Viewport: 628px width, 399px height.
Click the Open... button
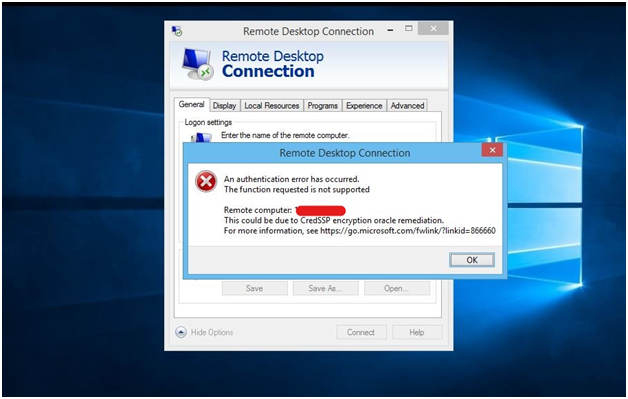397,288
